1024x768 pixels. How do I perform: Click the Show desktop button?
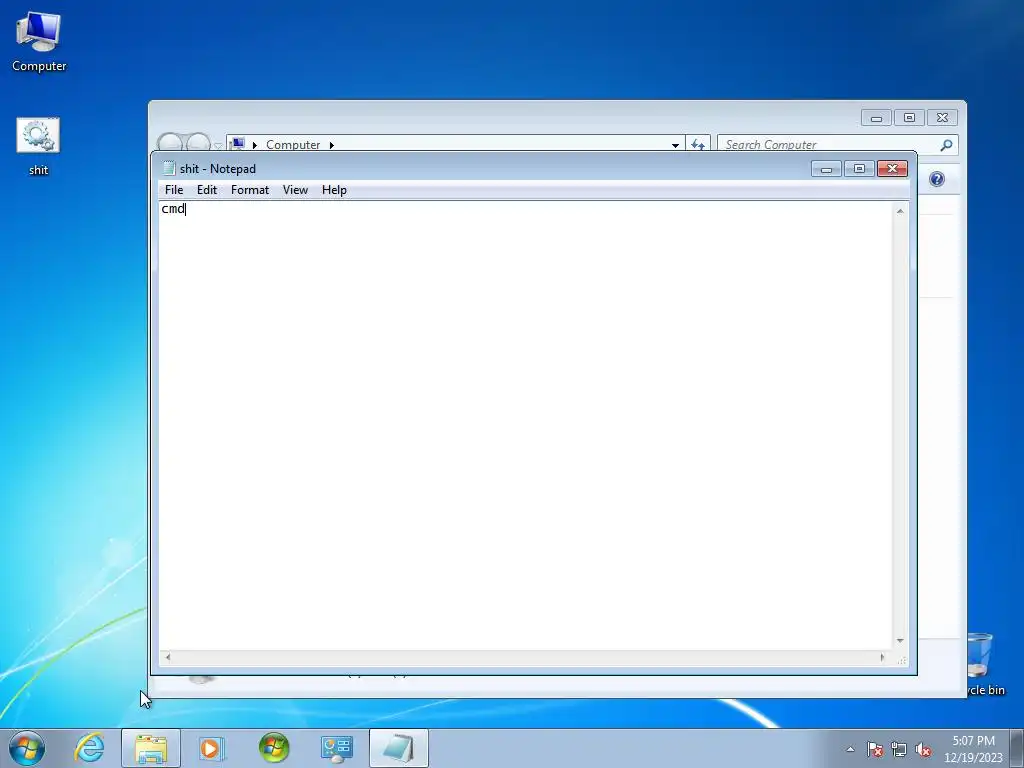point(1017,748)
